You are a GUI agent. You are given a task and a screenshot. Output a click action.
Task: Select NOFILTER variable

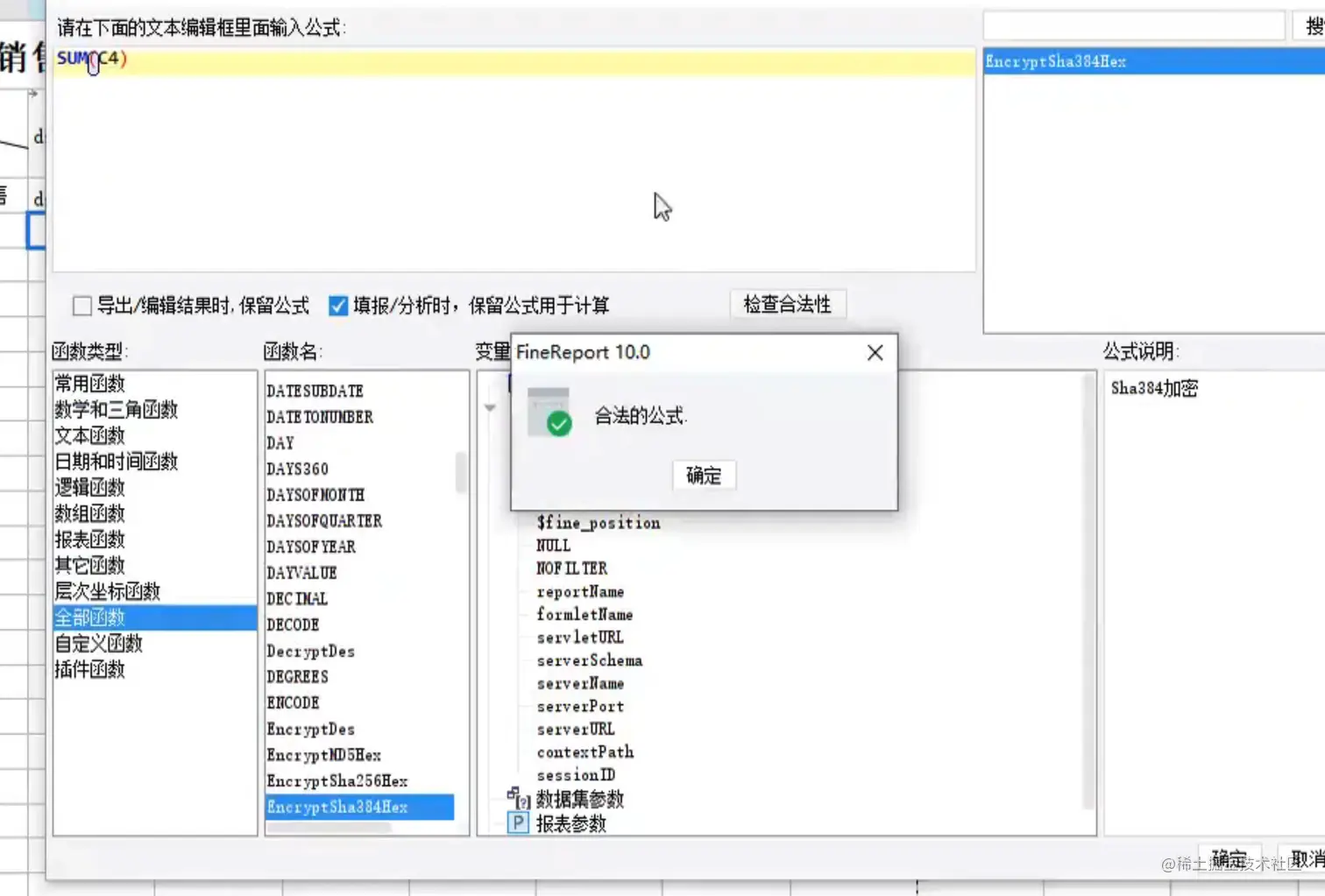tap(572, 568)
